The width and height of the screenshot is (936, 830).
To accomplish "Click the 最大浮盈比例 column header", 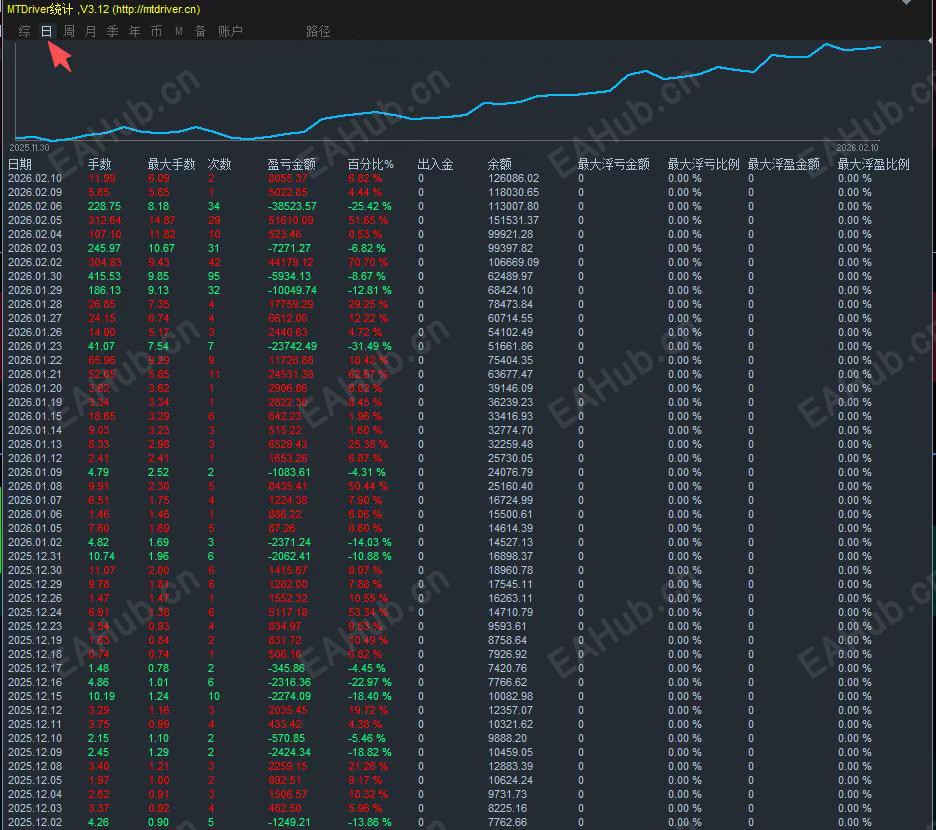I will [873, 164].
